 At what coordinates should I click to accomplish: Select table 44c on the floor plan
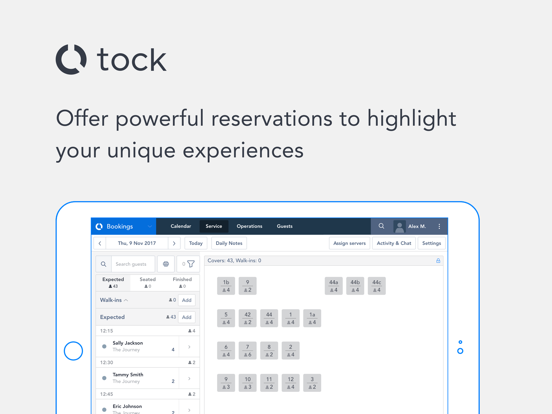[x=377, y=286]
